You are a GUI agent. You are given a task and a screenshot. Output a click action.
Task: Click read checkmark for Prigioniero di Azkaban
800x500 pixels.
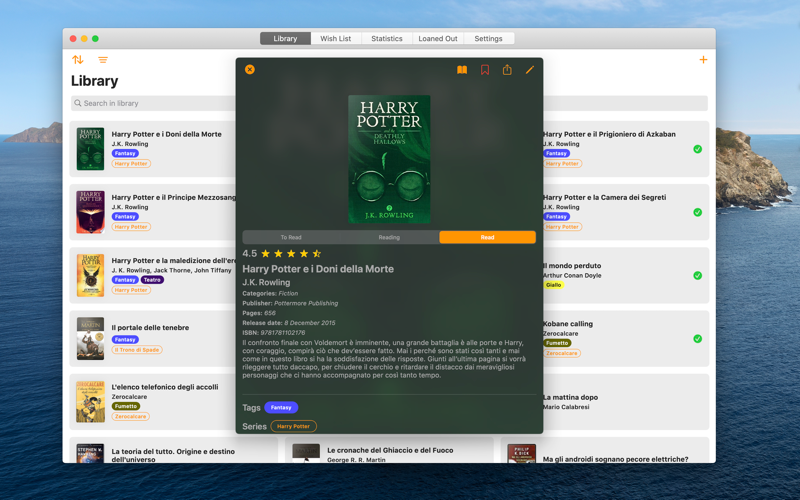point(697,149)
